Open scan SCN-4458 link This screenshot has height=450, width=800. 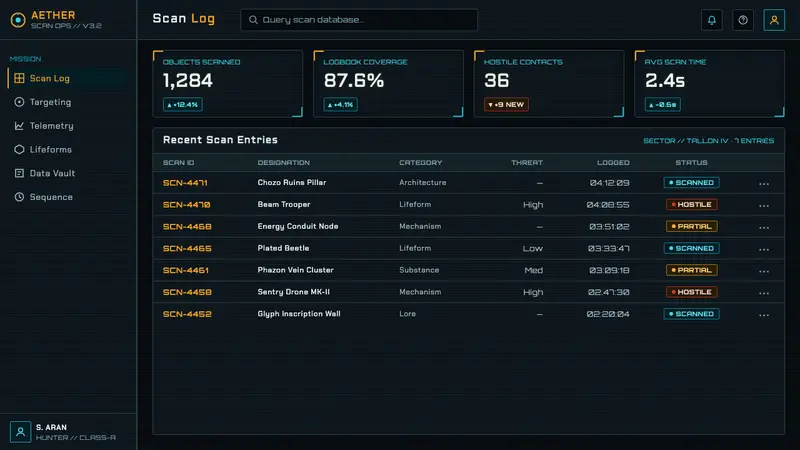187,292
